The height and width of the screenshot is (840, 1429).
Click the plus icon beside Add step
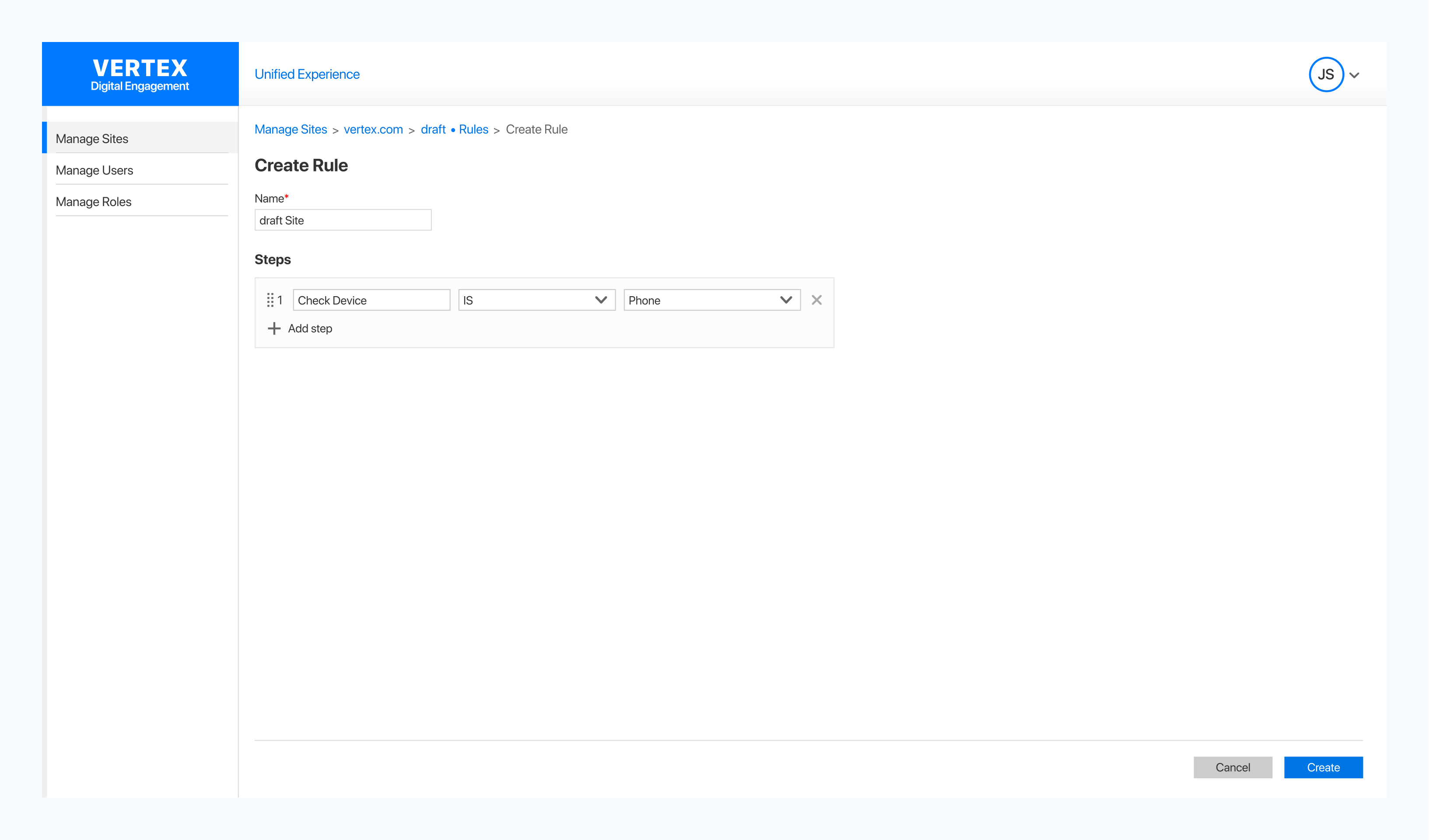coord(274,329)
